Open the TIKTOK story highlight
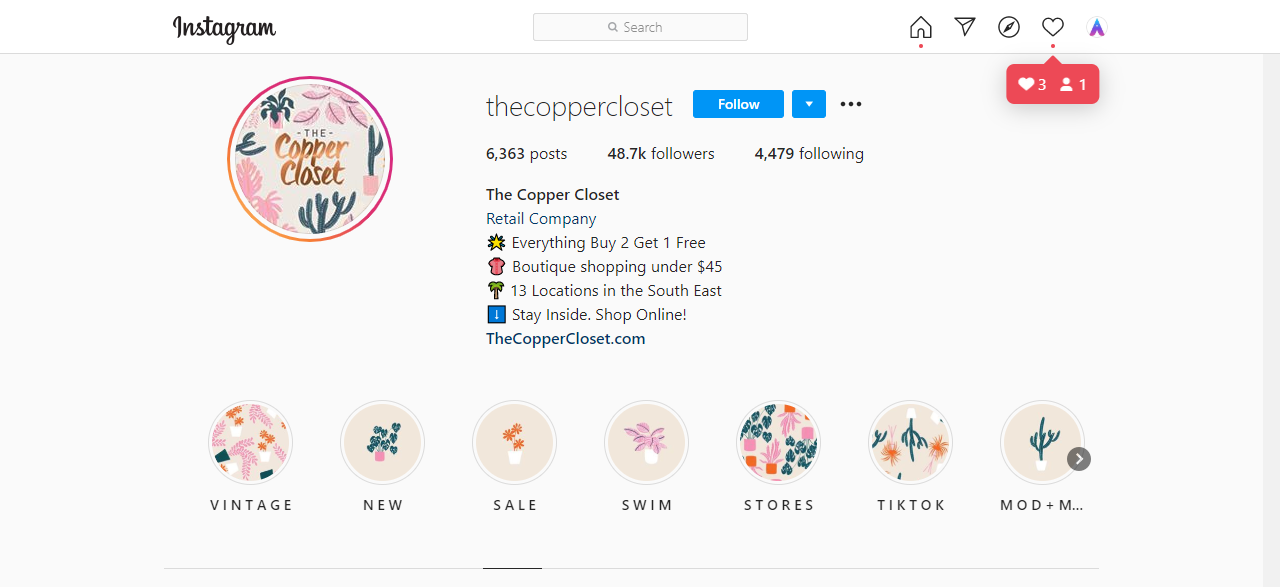The image size is (1280, 587). coord(911,443)
